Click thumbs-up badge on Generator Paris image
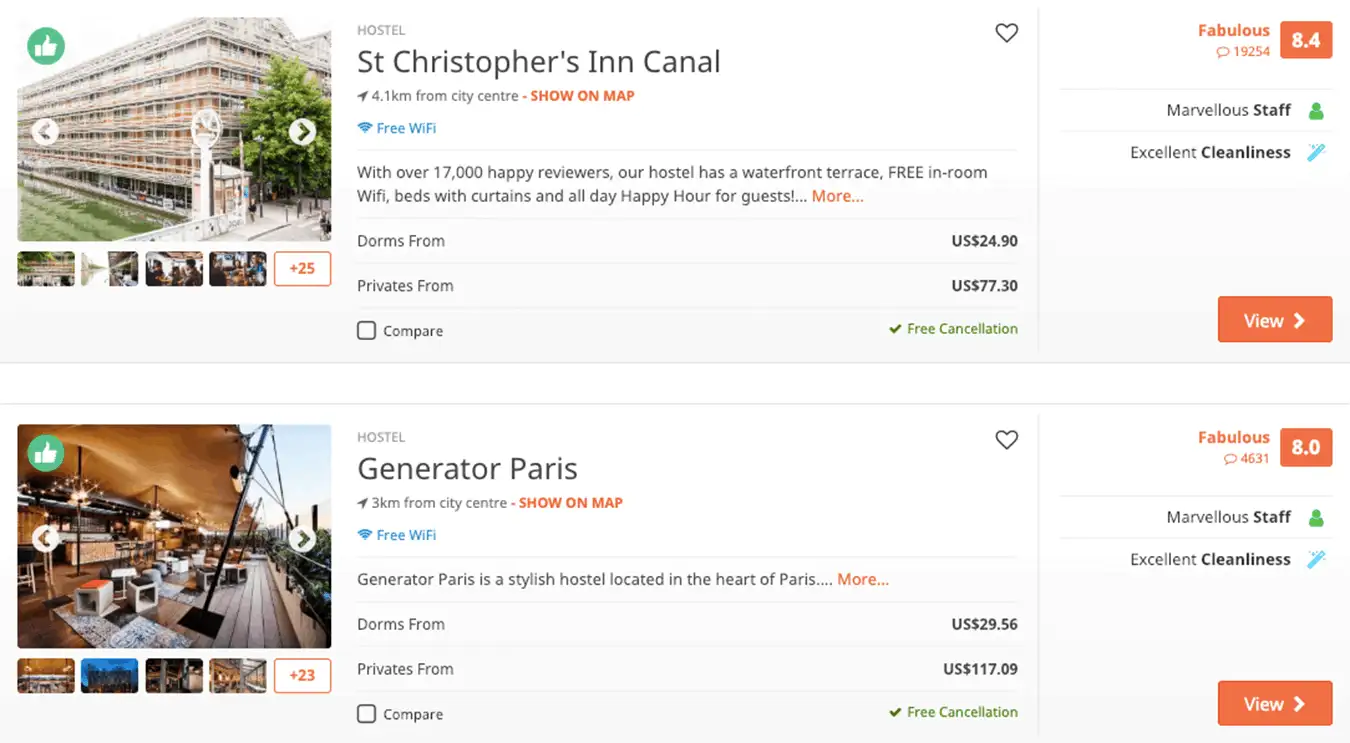Image resolution: width=1350 pixels, height=743 pixels. pyautogui.click(x=46, y=453)
